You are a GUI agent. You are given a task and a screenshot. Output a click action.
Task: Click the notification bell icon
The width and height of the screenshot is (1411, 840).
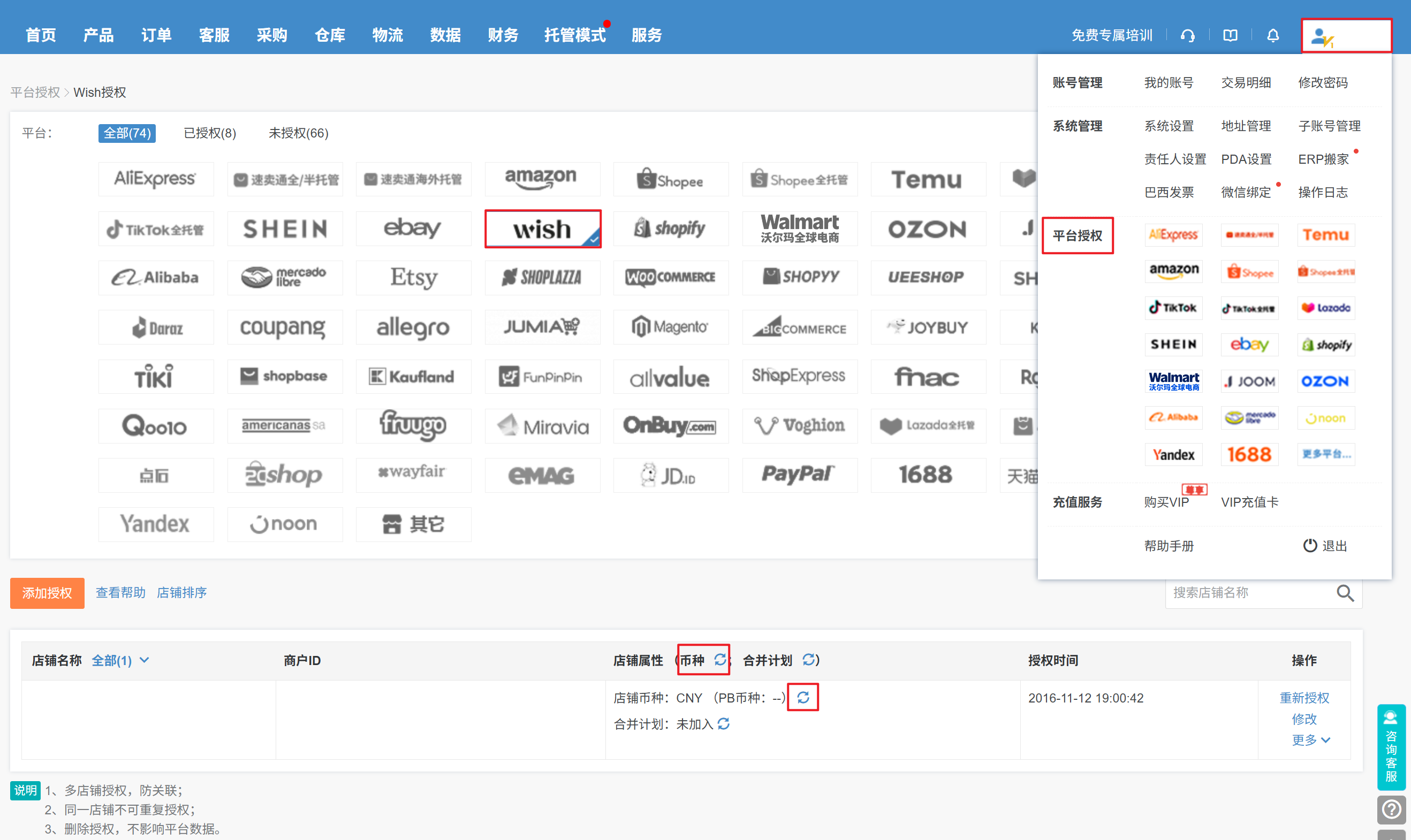pyautogui.click(x=1273, y=35)
